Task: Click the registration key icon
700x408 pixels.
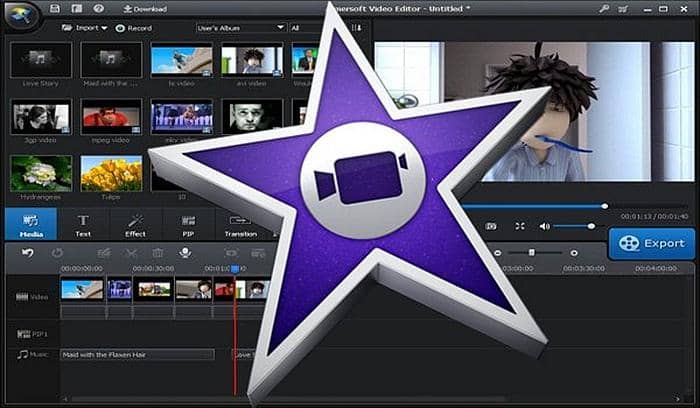Action: tap(604, 8)
